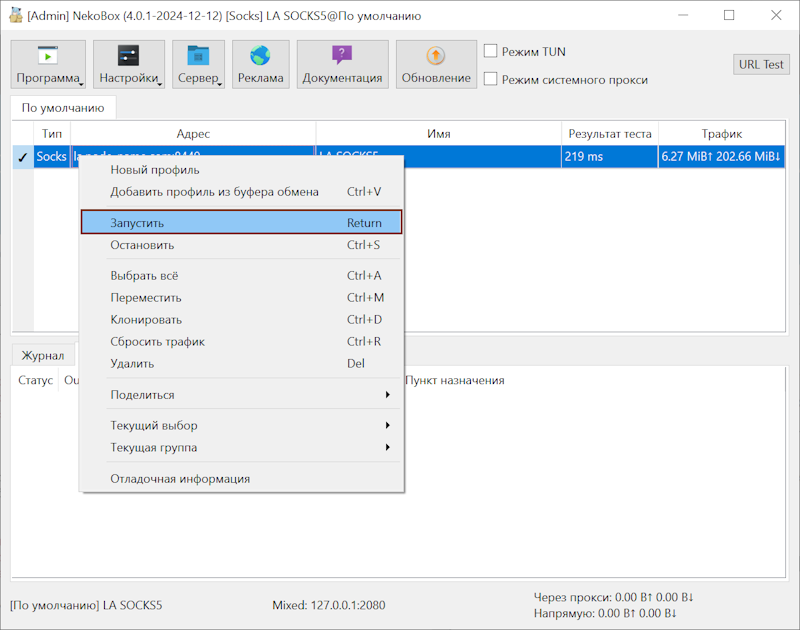Click the Реклама globe icon

pos(260,56)
